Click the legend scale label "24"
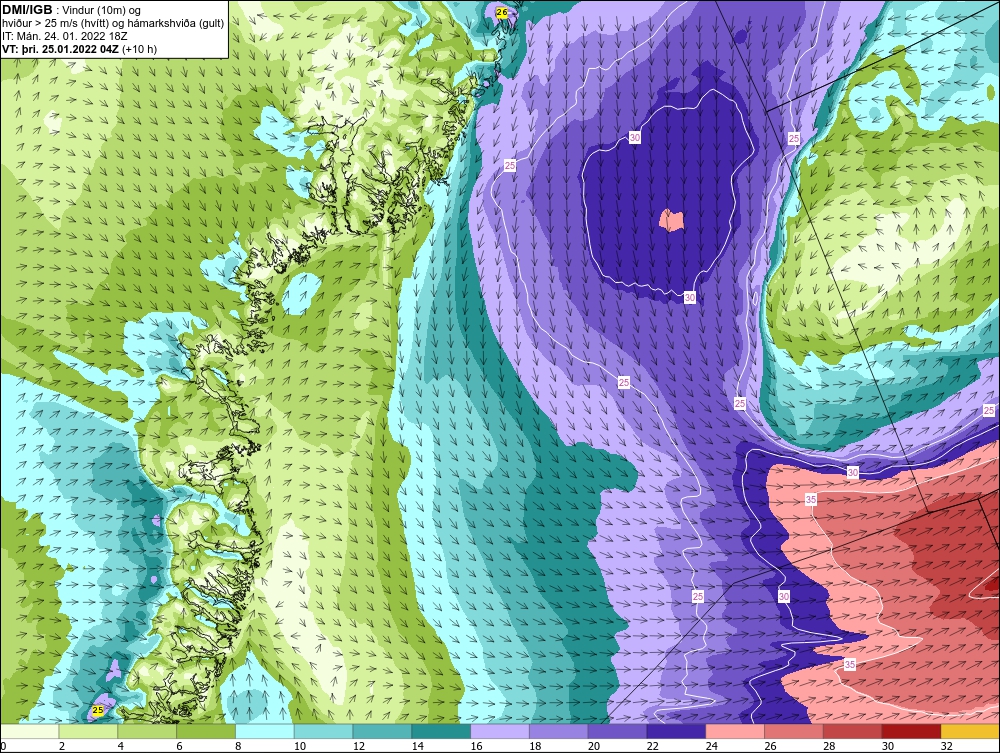The width and height of the screenshot is (1000, 753). coord(711,746)
